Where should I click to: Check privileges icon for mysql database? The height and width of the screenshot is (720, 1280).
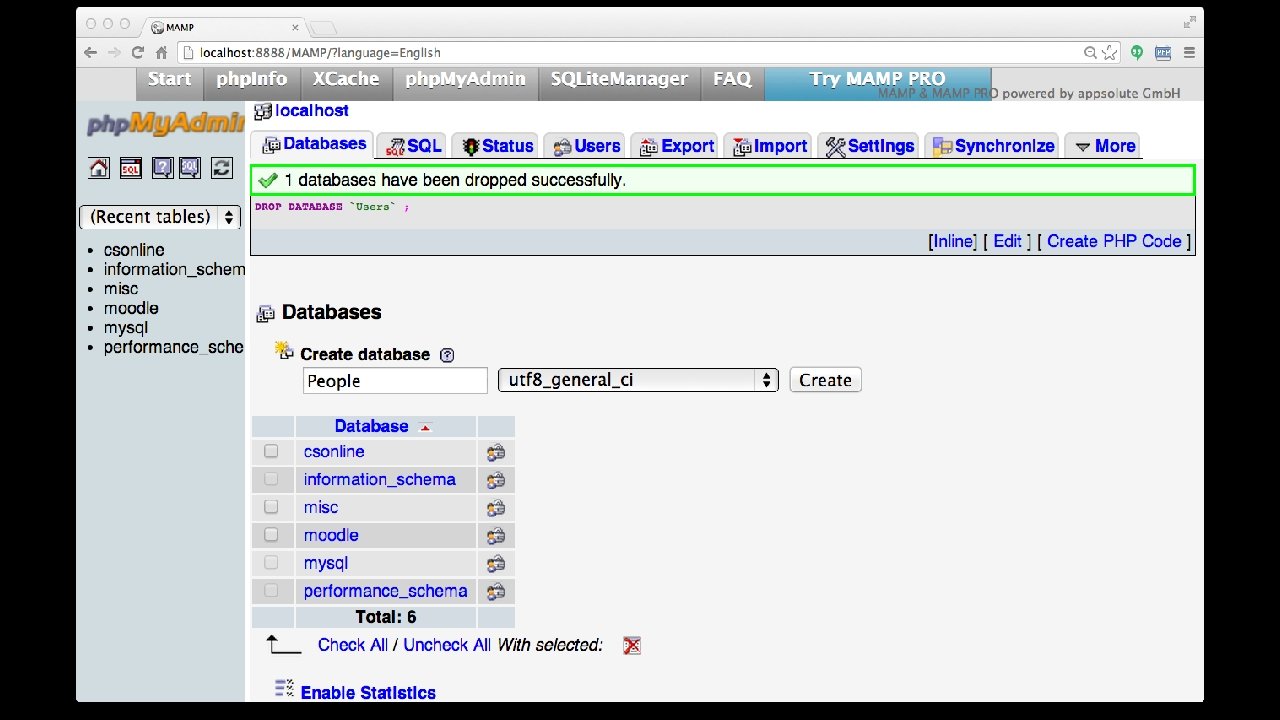[496, 564]
